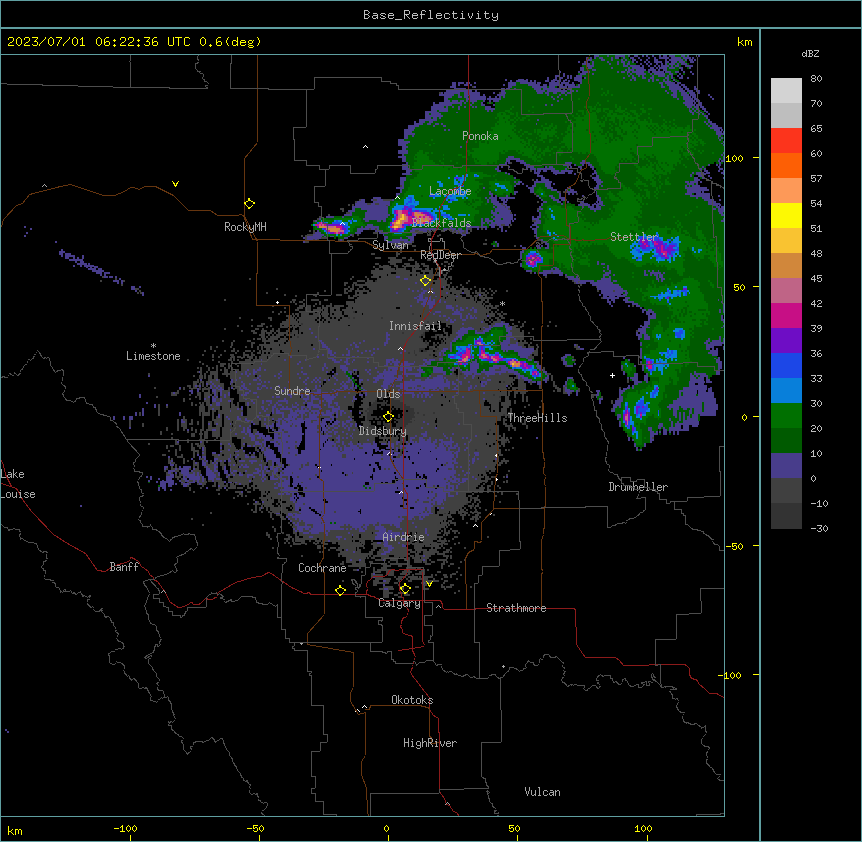Click the Didsbury town label
Viewport: 862px width, 842px height.
coord(383,431)
